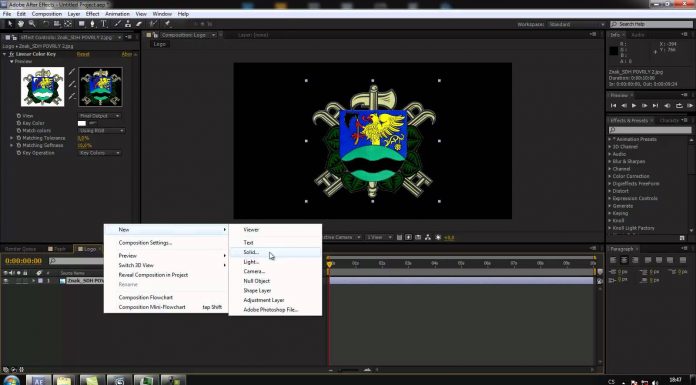The image size is (696, 385).
Task: Create new bin in Effects & Presets
Action: [x=682, y=238]
